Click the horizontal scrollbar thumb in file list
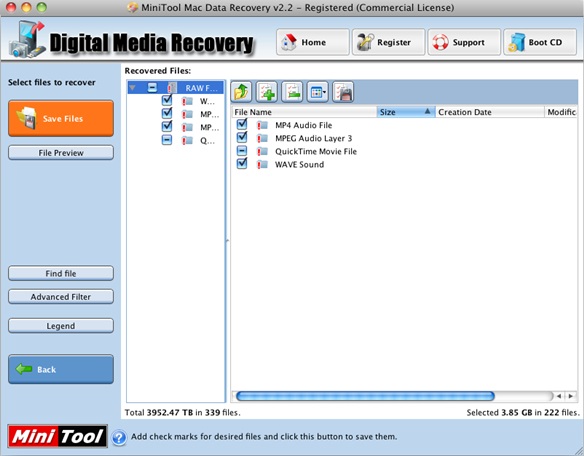The width and height of the screenshot is (584, 456). 365,396
